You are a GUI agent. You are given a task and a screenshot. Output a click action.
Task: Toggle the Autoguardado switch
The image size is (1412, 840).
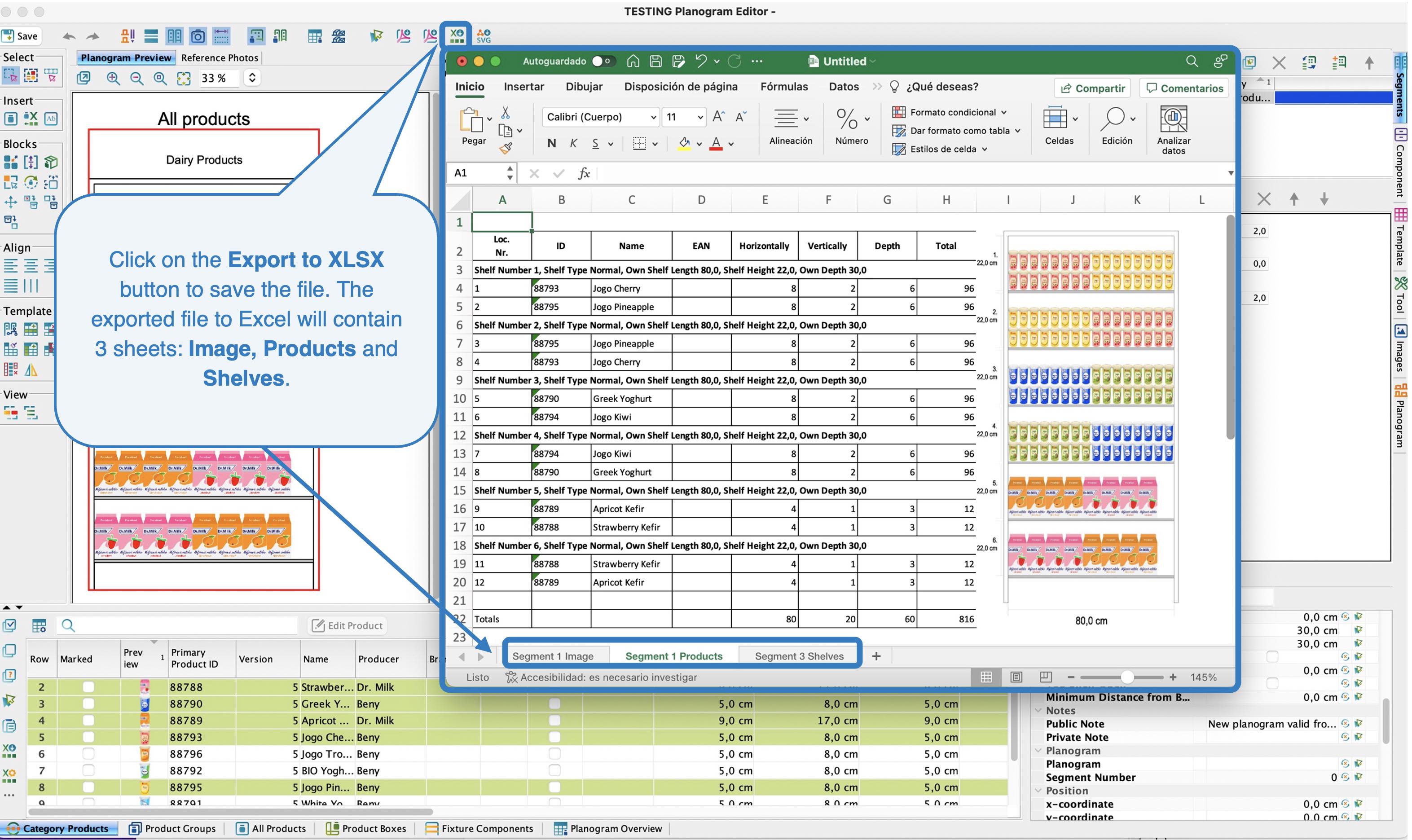(x=603, y=61)
